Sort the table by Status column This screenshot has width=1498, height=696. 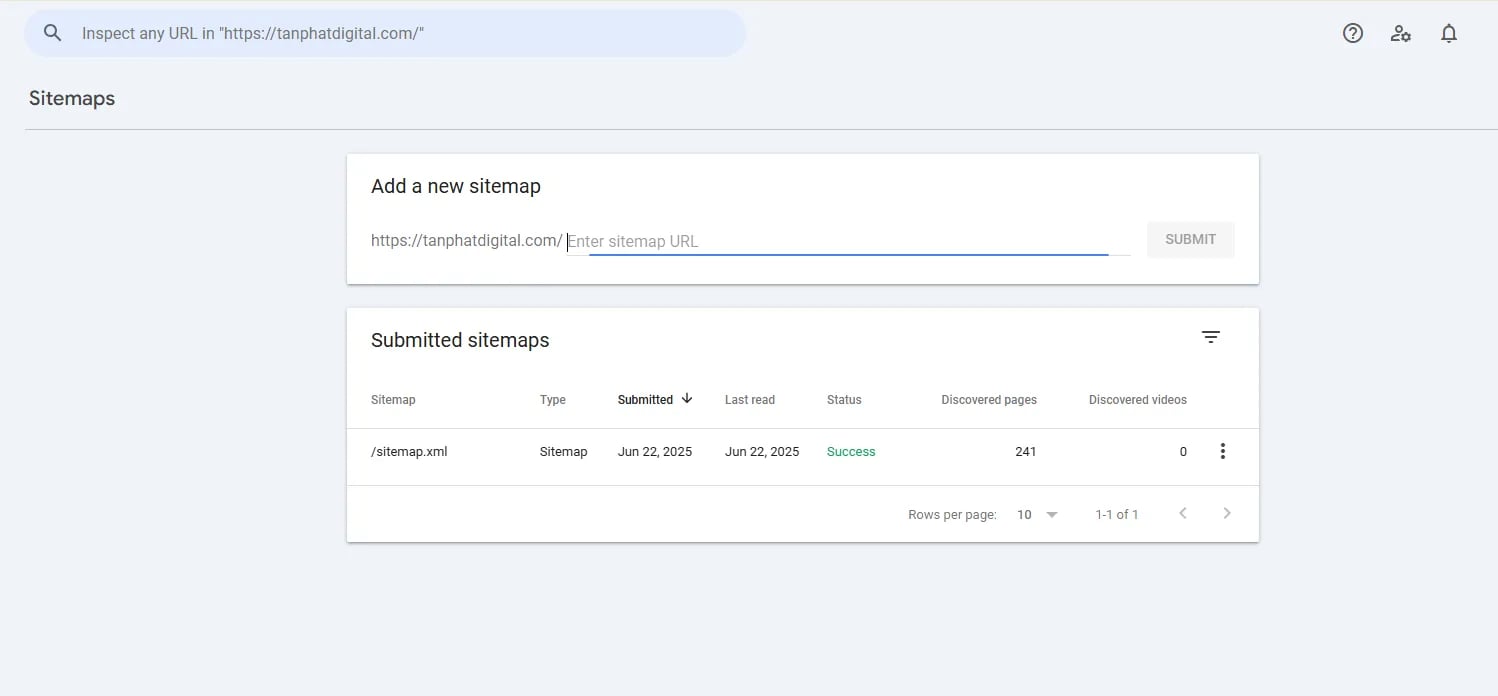point(843,399)
